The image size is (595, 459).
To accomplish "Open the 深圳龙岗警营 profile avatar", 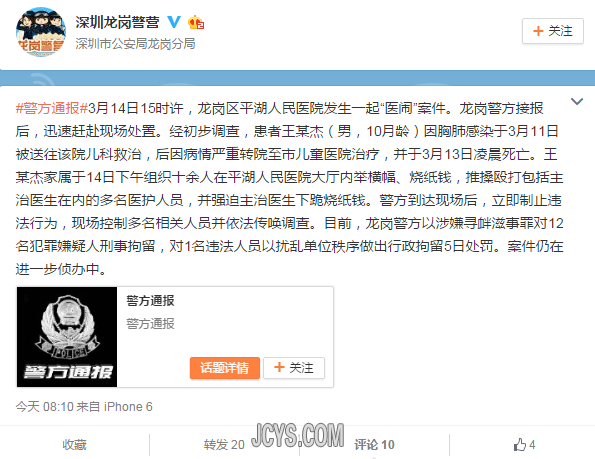I will click(x=41, y=32).
